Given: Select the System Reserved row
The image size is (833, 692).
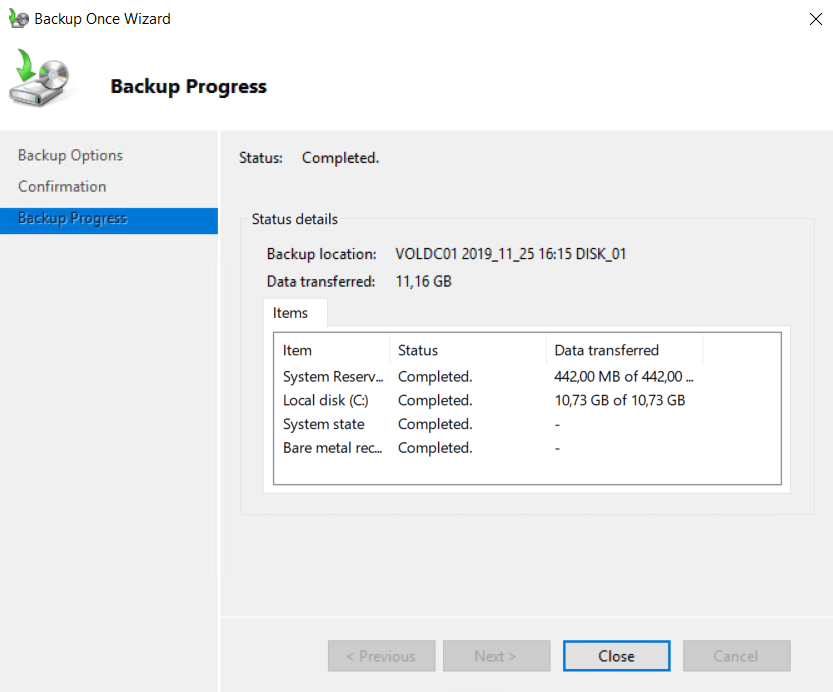Looking at the screenshot, I should [x=333, y=377].
